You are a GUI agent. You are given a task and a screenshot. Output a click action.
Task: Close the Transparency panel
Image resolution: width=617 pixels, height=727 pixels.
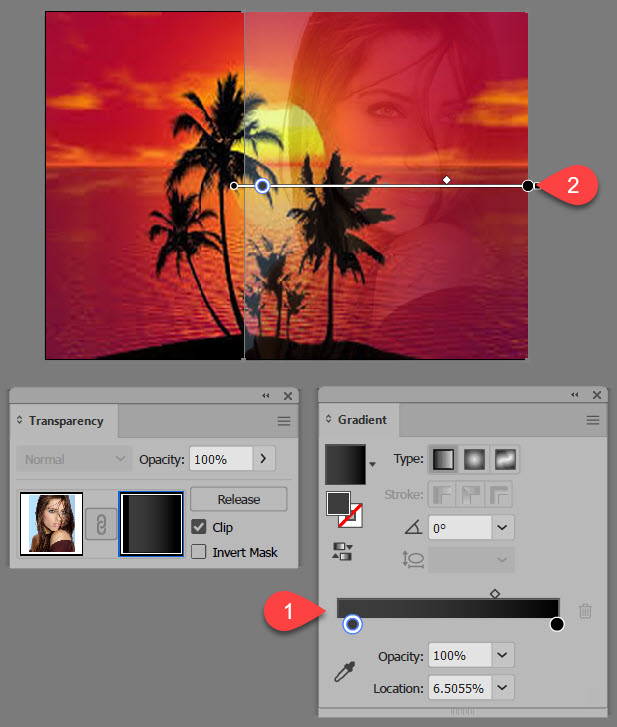click(x=288, y=396)
